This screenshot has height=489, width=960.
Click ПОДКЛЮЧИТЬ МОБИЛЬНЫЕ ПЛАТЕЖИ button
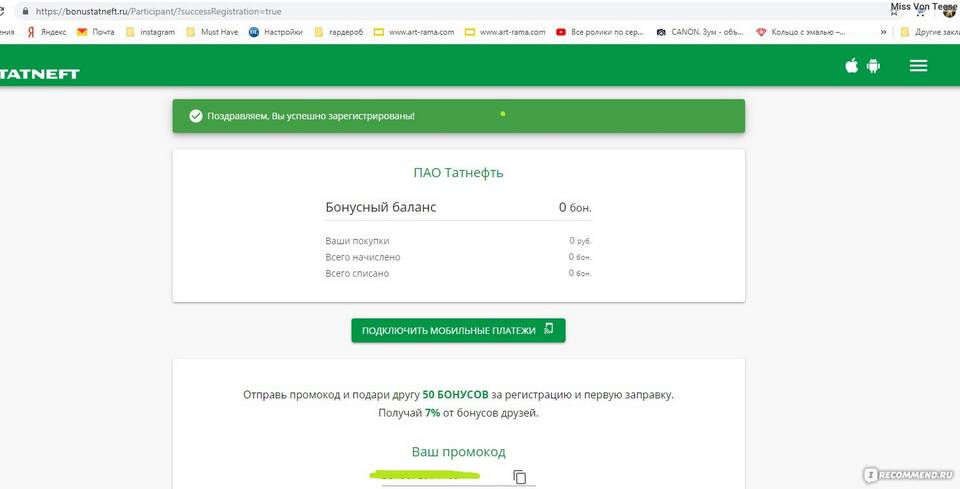pos(458,330)
